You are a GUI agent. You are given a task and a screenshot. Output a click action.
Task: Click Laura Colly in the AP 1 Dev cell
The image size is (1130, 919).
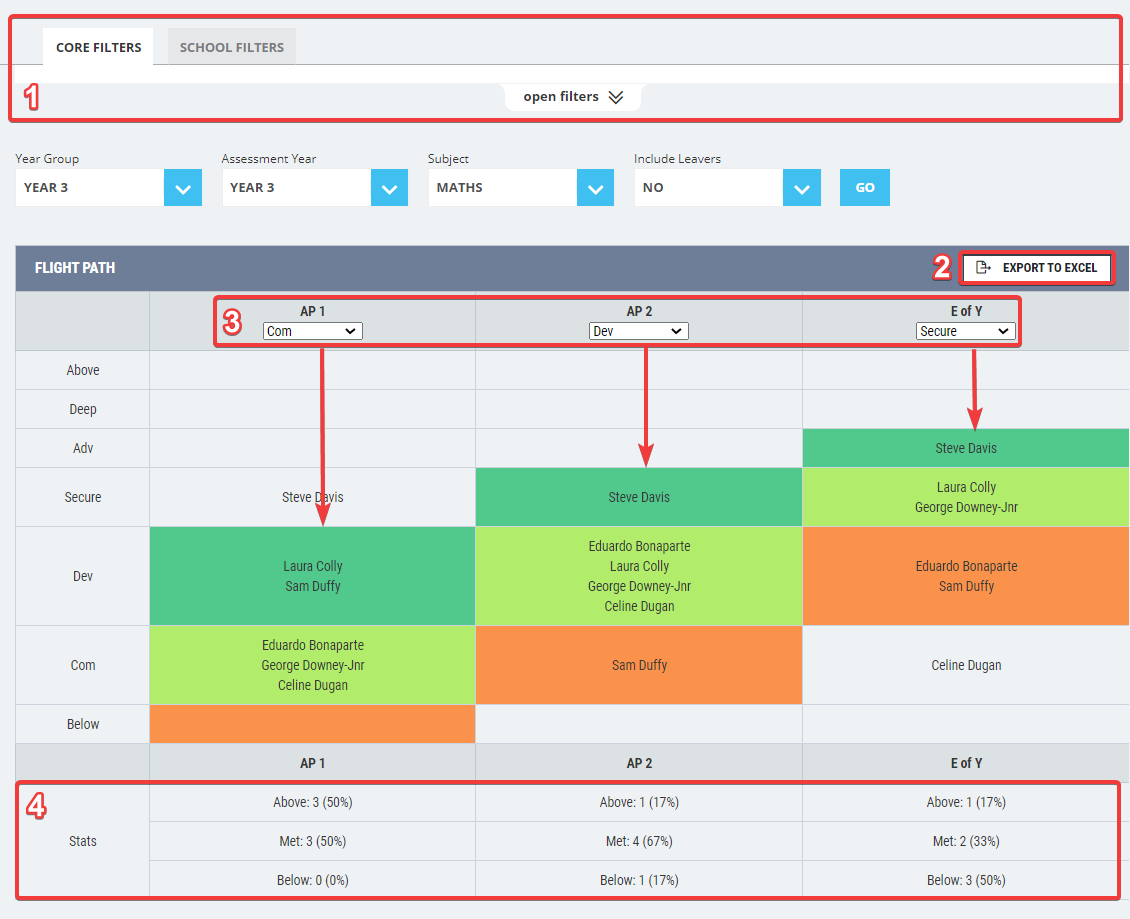(x=313, y=567)
